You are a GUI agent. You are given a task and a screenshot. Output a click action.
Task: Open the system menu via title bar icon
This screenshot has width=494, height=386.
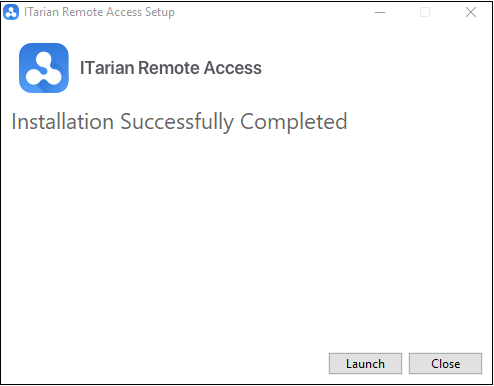click(11, 12)
